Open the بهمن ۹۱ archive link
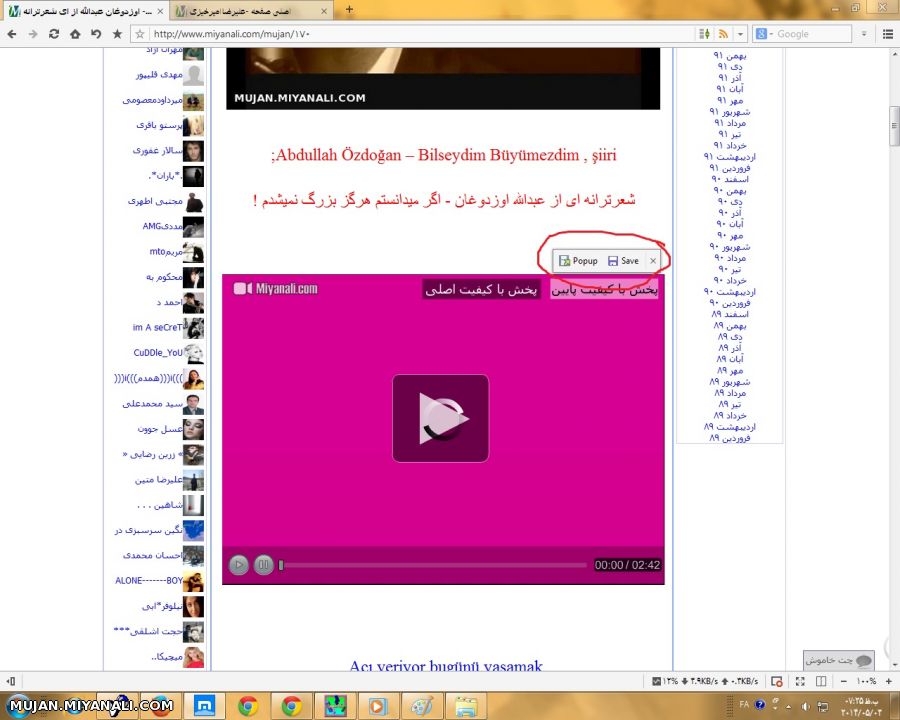The image size is (900, 720). click(730, 56)
